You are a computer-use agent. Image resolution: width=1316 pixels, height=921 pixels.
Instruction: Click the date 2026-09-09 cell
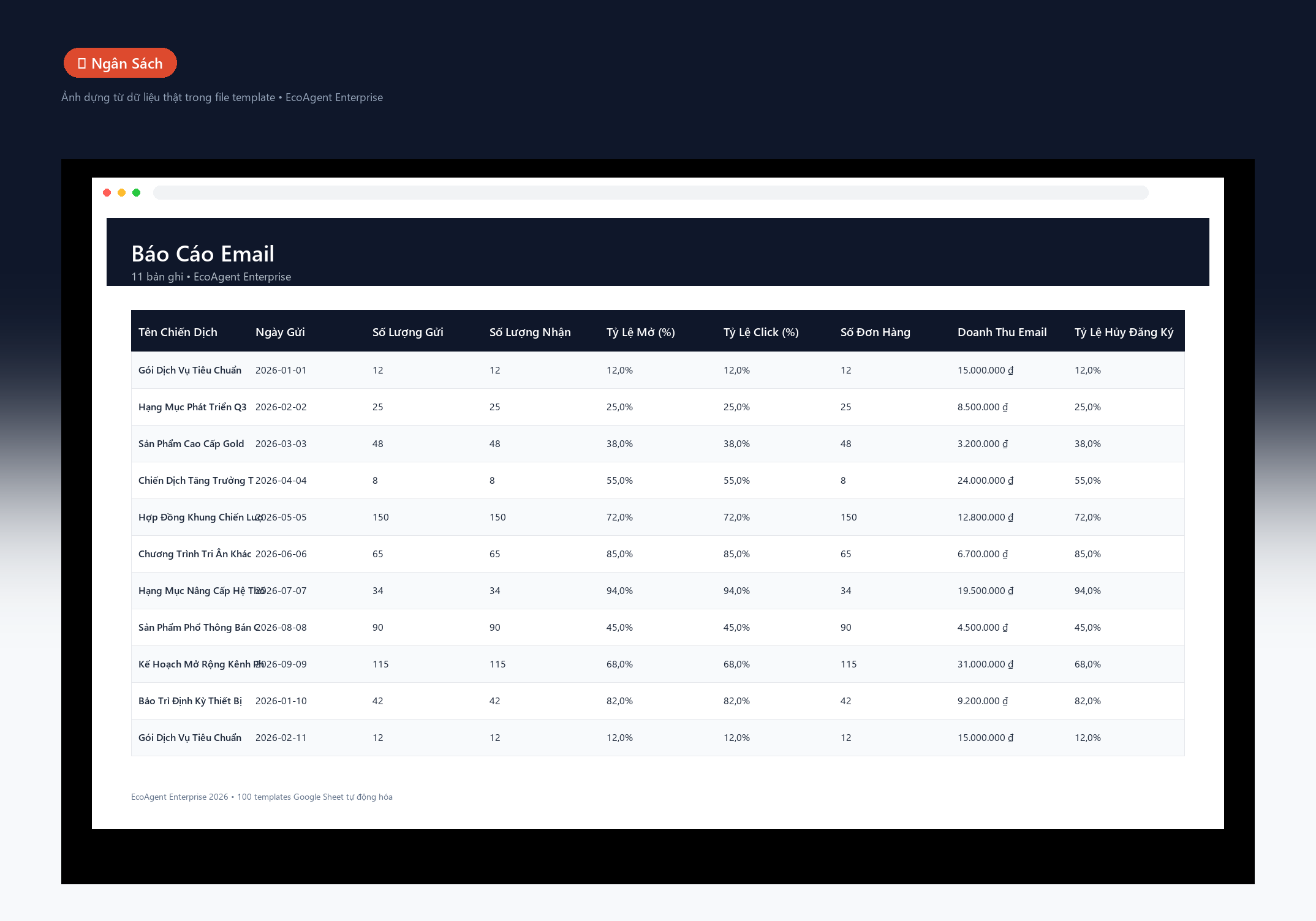(281, 664)
